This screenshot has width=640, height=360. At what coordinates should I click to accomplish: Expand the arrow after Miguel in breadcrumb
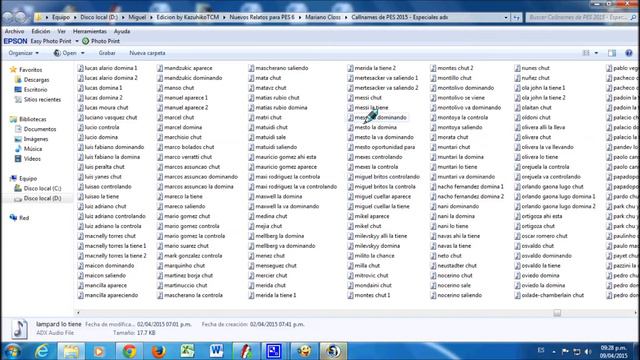tap(151, 18)
